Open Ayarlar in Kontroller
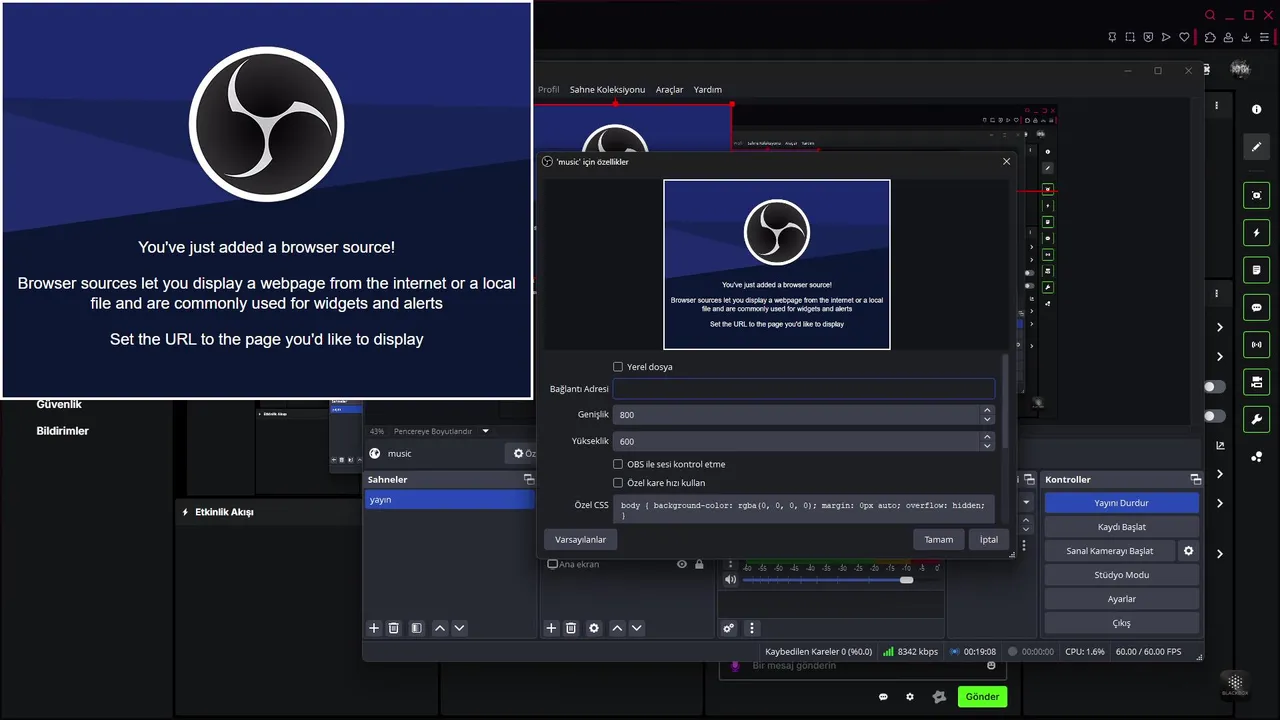1280x720 pixels. (x=1121, y=599)
